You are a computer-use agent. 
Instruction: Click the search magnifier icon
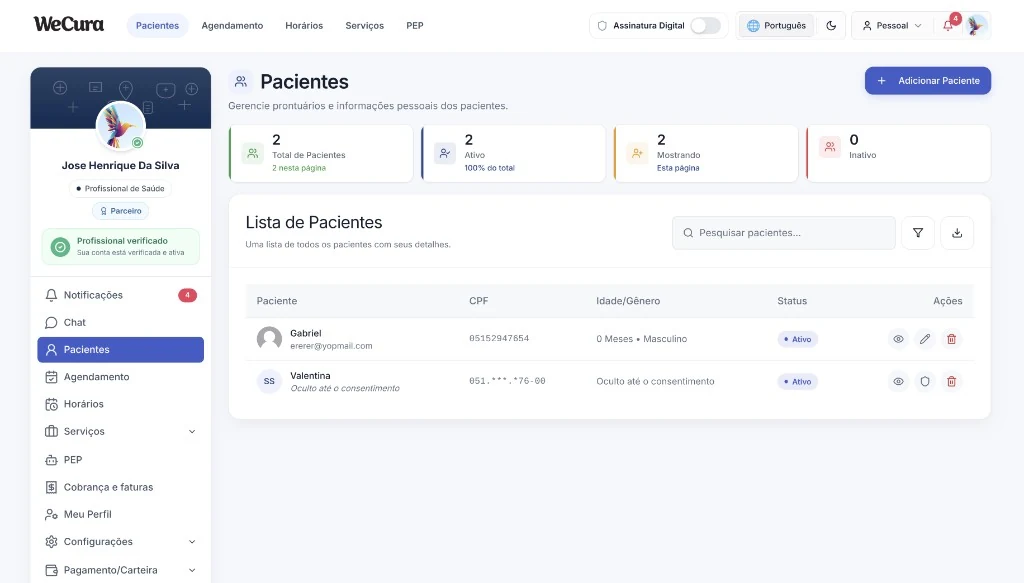(688, 232)
